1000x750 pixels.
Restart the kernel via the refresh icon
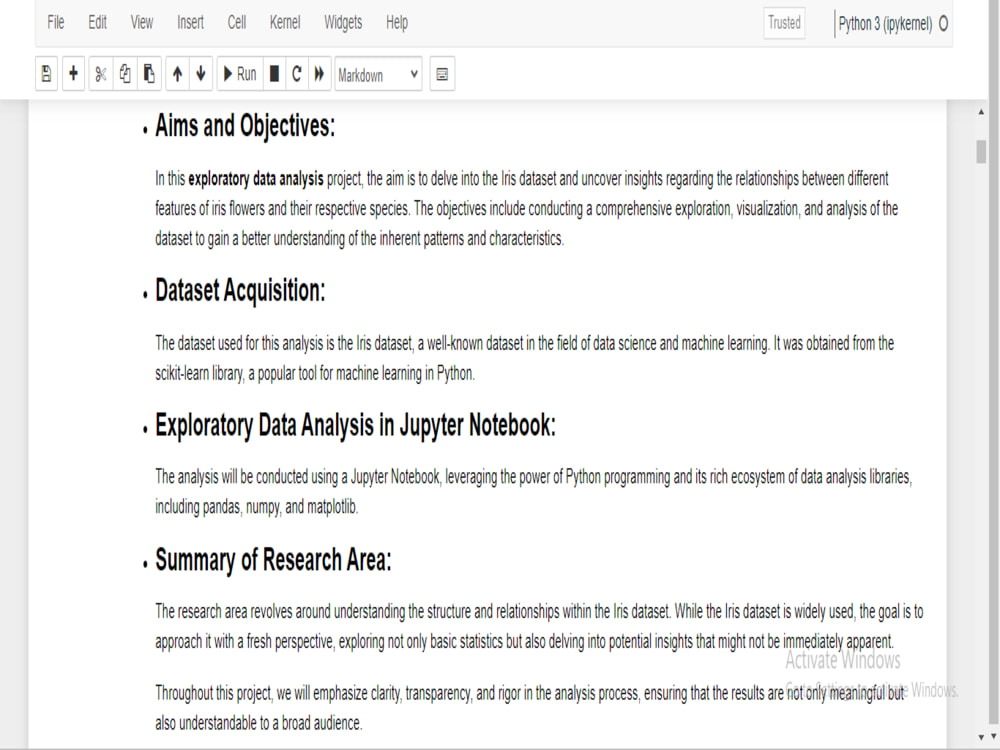[x=297, y=73]
